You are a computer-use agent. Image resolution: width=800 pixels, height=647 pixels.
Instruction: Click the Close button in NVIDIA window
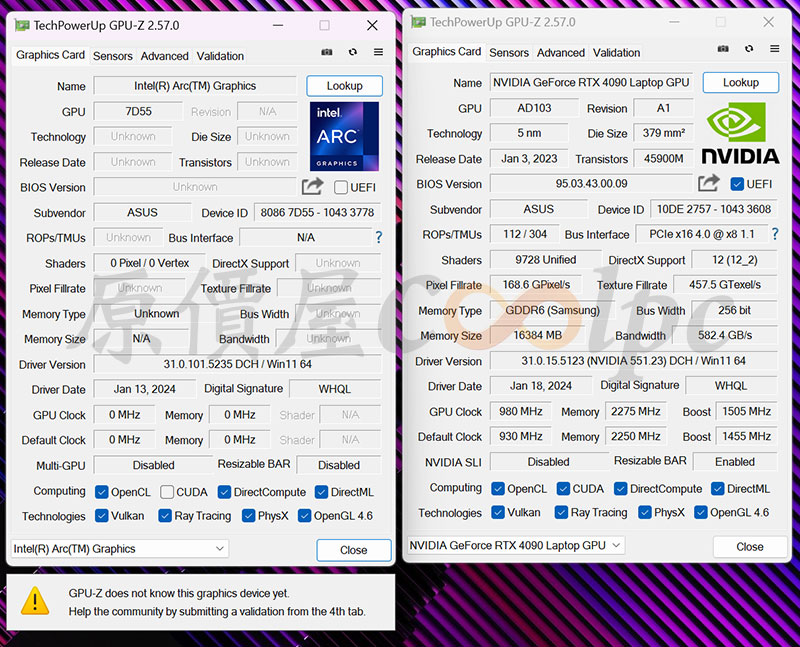pos(749,547)
